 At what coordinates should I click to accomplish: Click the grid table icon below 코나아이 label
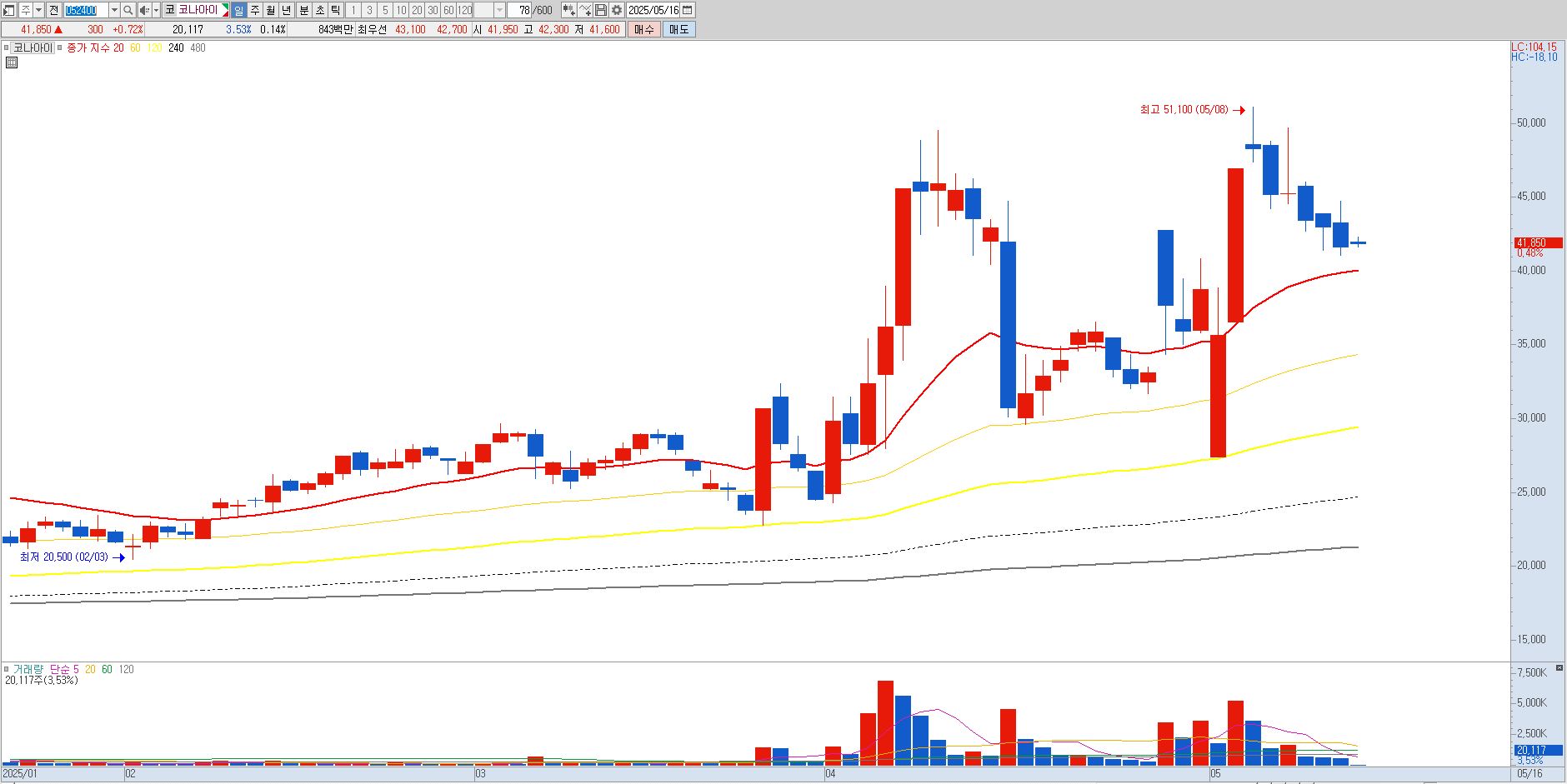(x=12, y=62)
